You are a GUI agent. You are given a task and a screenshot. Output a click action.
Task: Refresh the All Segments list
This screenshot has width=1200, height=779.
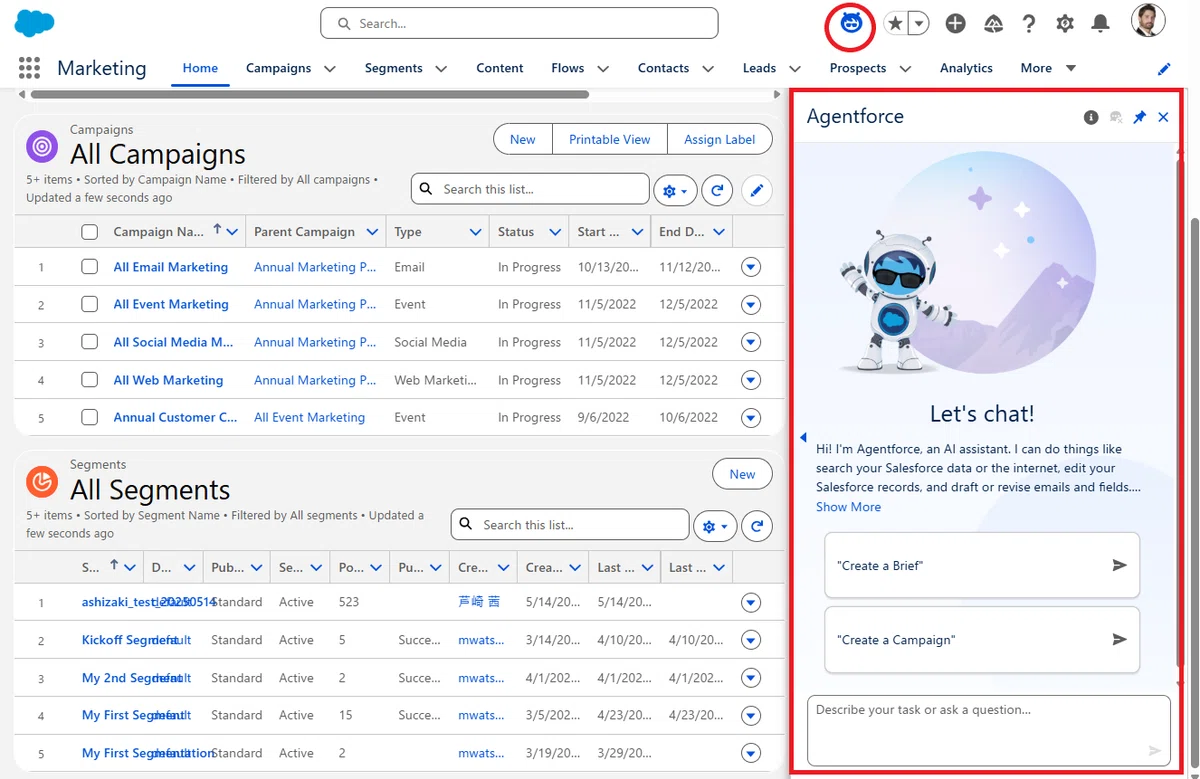(x=757, y=525)
